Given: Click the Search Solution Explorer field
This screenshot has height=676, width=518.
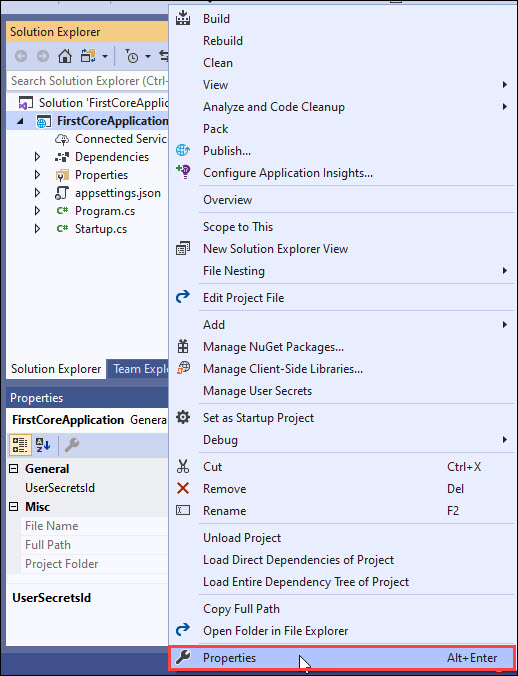Looking at the screenshot, I should [x=87, y=81].
